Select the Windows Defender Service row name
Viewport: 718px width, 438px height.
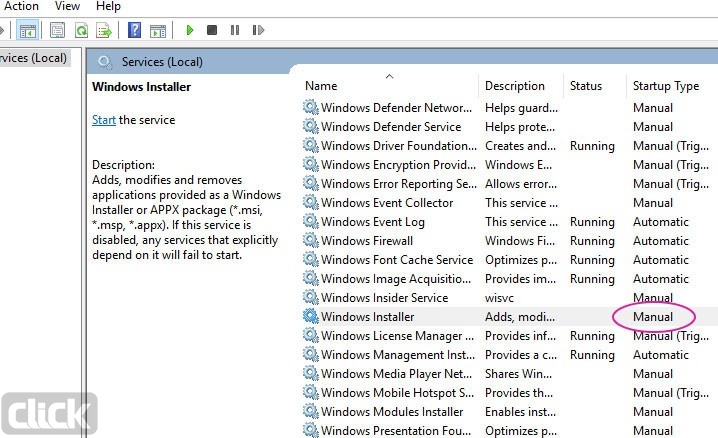coord(391,127)
